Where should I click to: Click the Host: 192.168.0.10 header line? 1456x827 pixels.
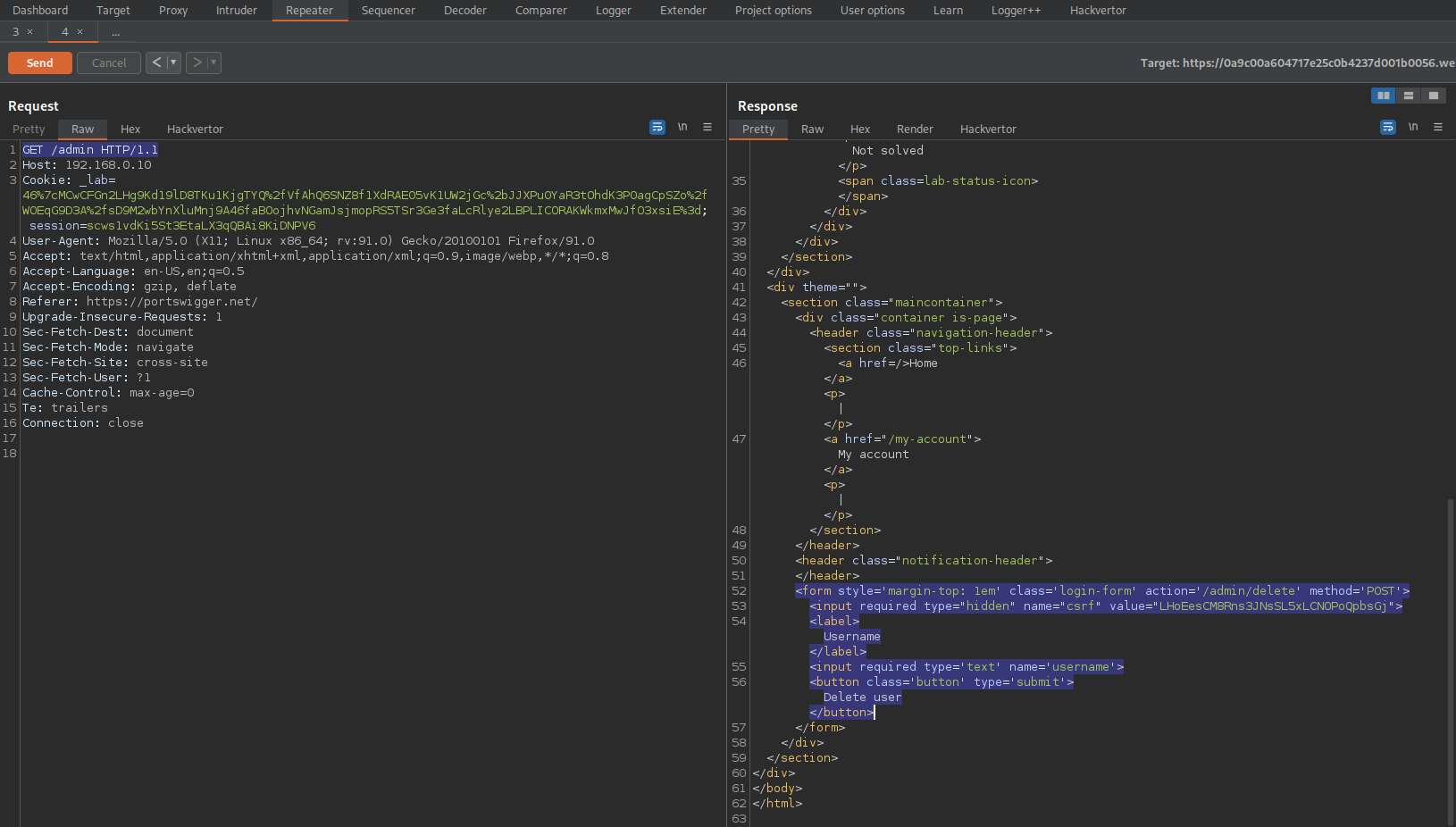(x=87, y=165)
